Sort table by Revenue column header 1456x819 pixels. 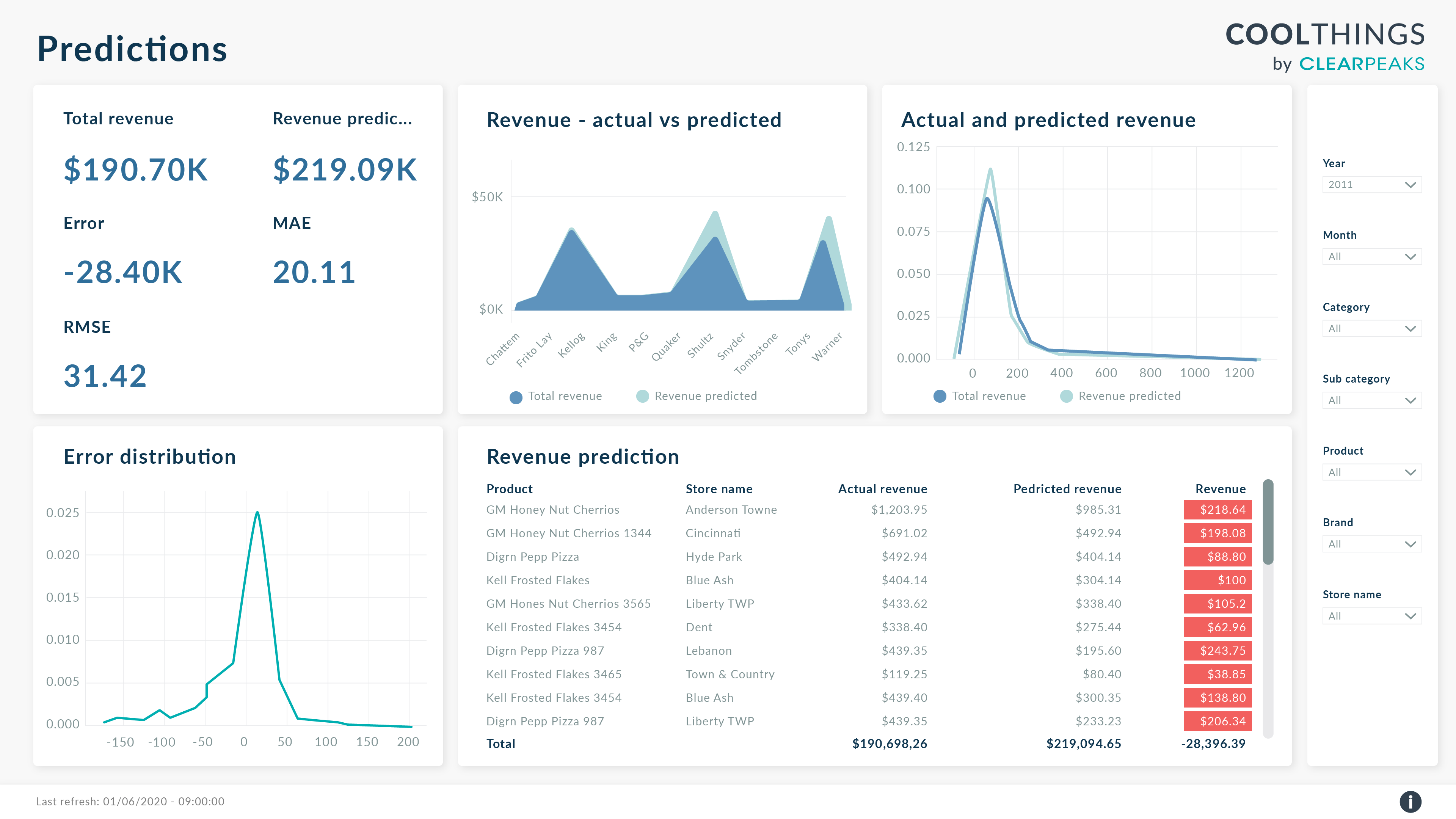pos(1220,489)
